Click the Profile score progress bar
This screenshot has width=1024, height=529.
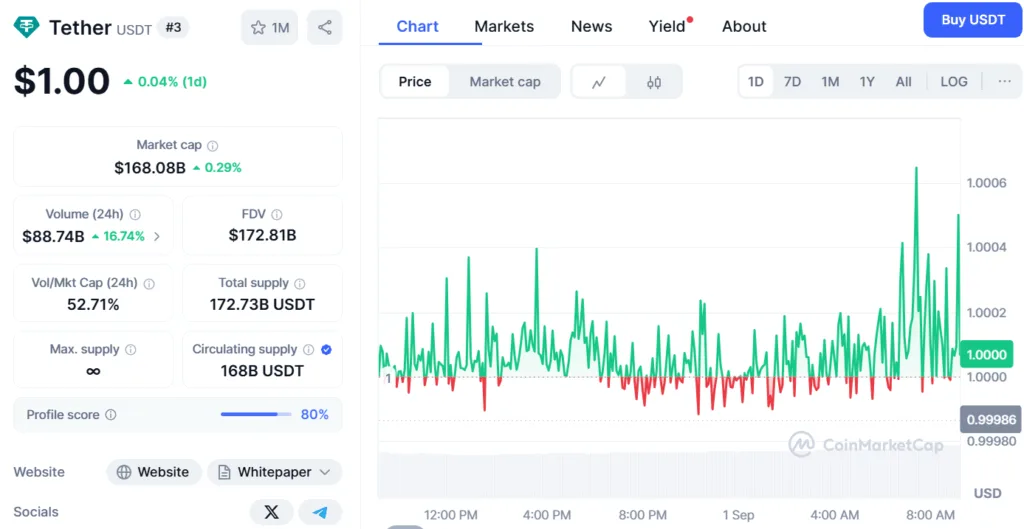(256, 415)
